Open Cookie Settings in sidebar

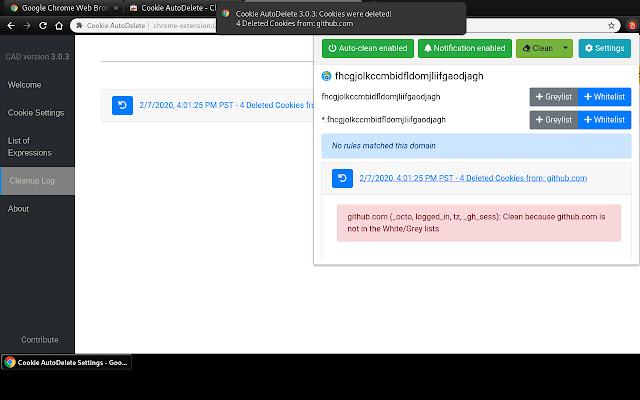[x=37, y=113]
